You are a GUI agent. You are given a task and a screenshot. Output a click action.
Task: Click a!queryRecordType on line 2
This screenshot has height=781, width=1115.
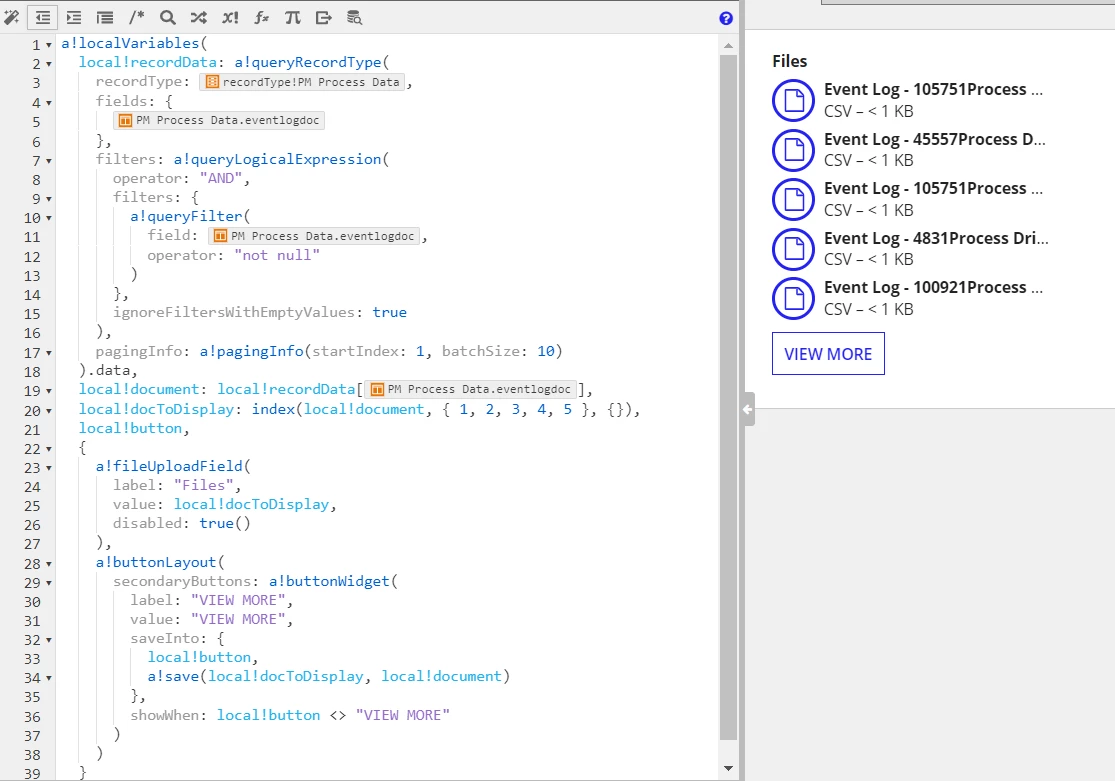[308, 63]
